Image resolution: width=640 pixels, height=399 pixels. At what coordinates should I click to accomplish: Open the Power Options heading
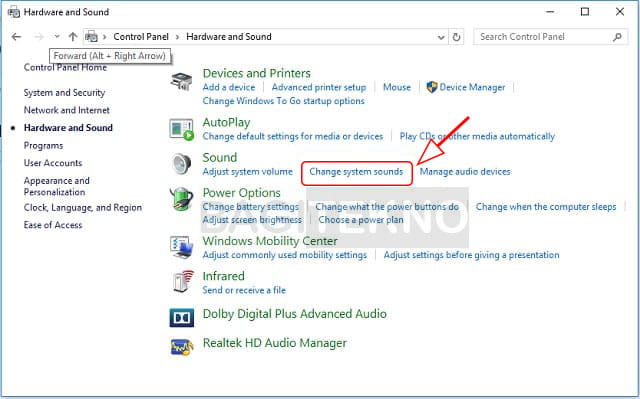(x=241, y=193)
